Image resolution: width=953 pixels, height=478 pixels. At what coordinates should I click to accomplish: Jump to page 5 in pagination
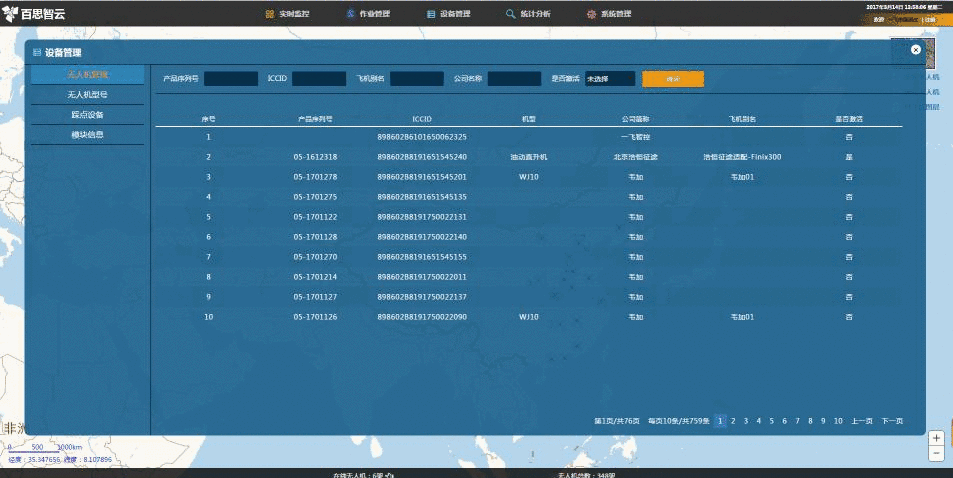pyautogui.click(x=772, y=421)
